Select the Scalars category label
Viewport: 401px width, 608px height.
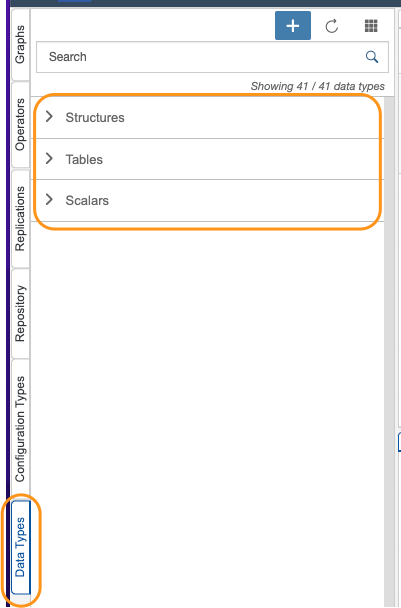click(87, 200)
